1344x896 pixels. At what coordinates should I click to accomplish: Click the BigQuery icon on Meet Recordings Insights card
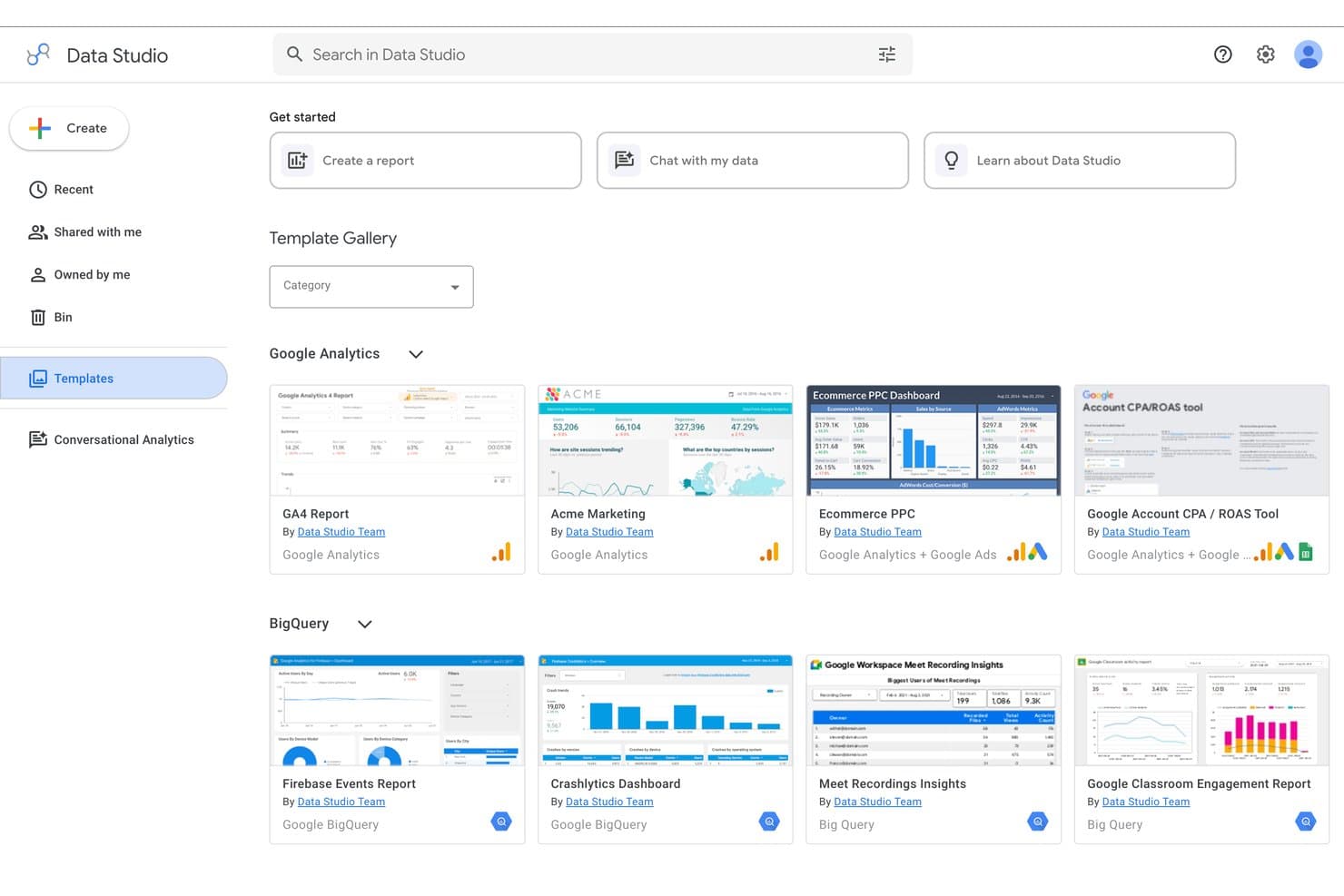1037,822
